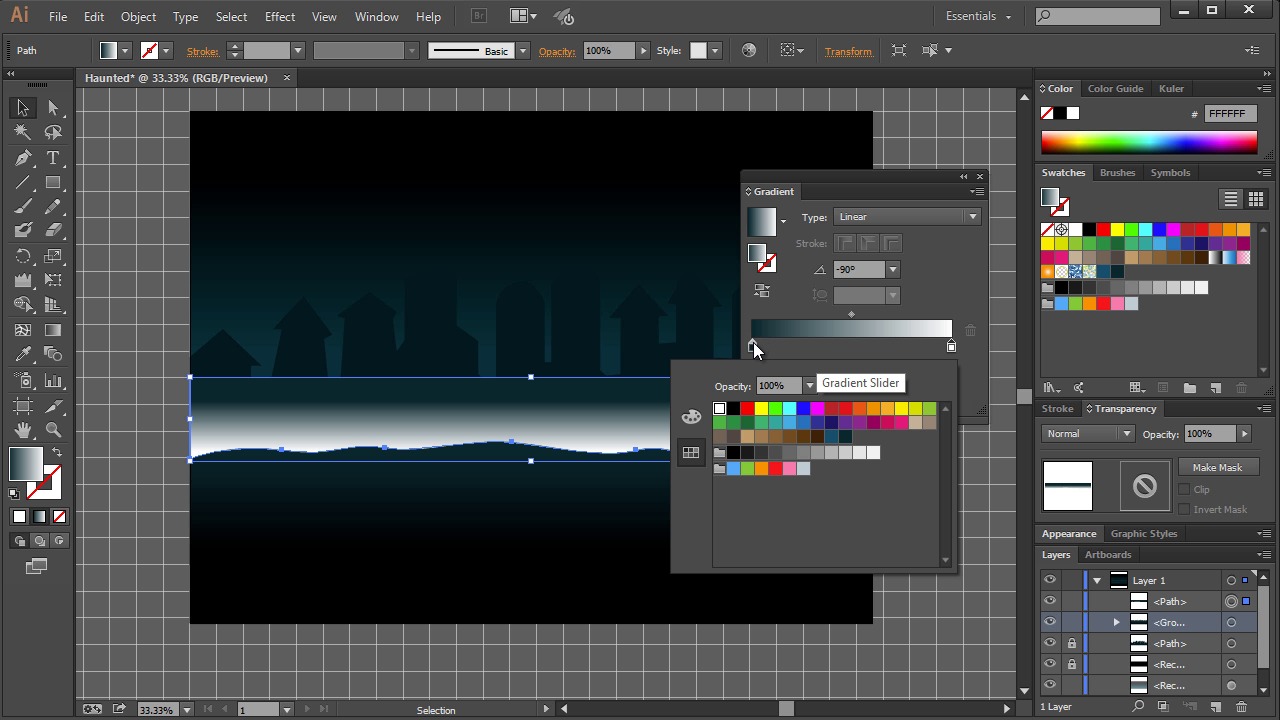
Task: Open the gradient Type dropdown
Action: [907, 217]
